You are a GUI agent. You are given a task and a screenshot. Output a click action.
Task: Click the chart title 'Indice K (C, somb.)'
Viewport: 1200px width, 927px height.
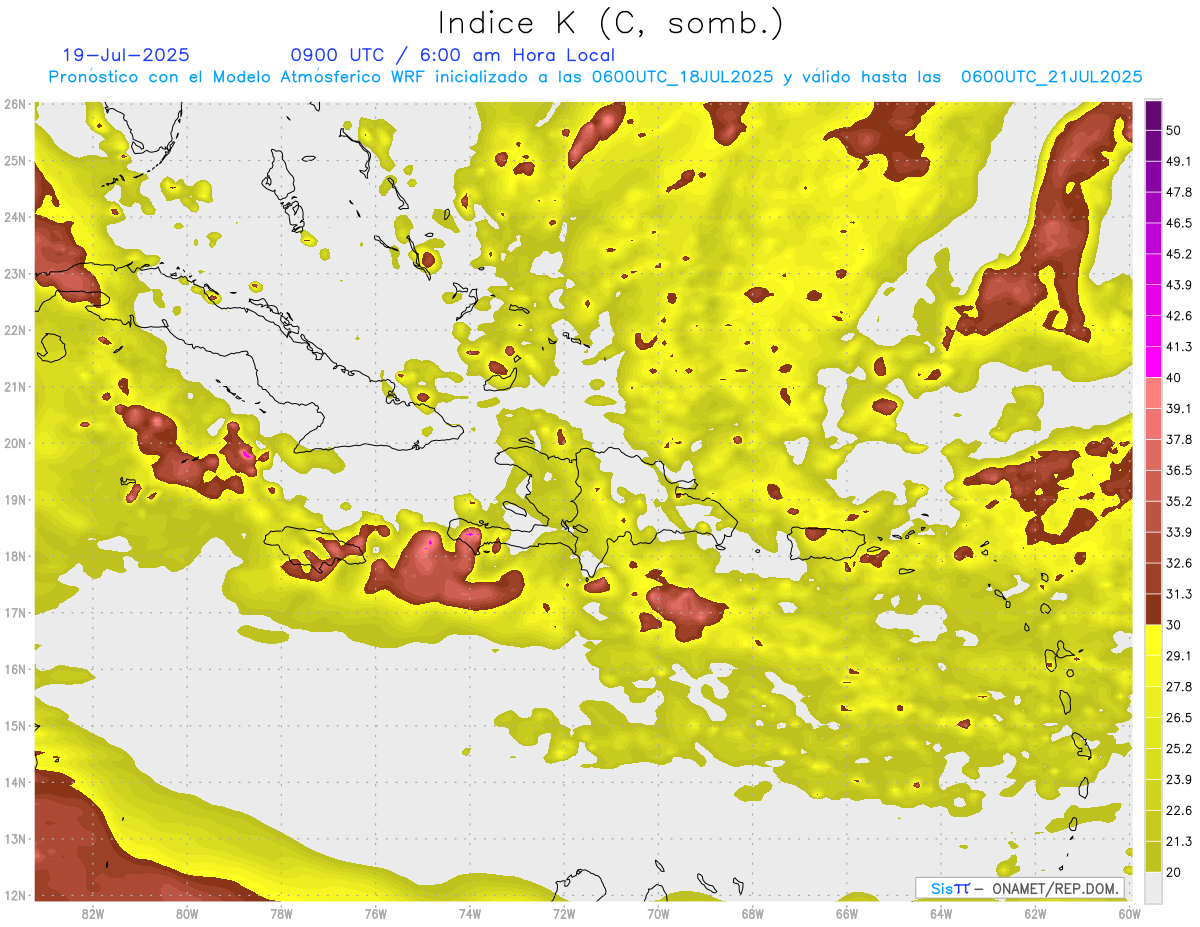coord(611,23)
